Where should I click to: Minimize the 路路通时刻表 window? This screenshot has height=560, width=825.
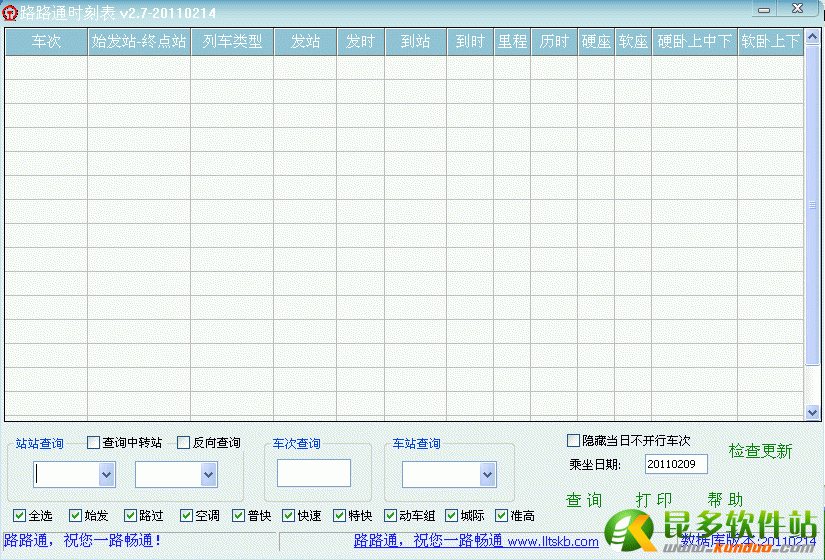pyautogui.click(x=764, y=9)
